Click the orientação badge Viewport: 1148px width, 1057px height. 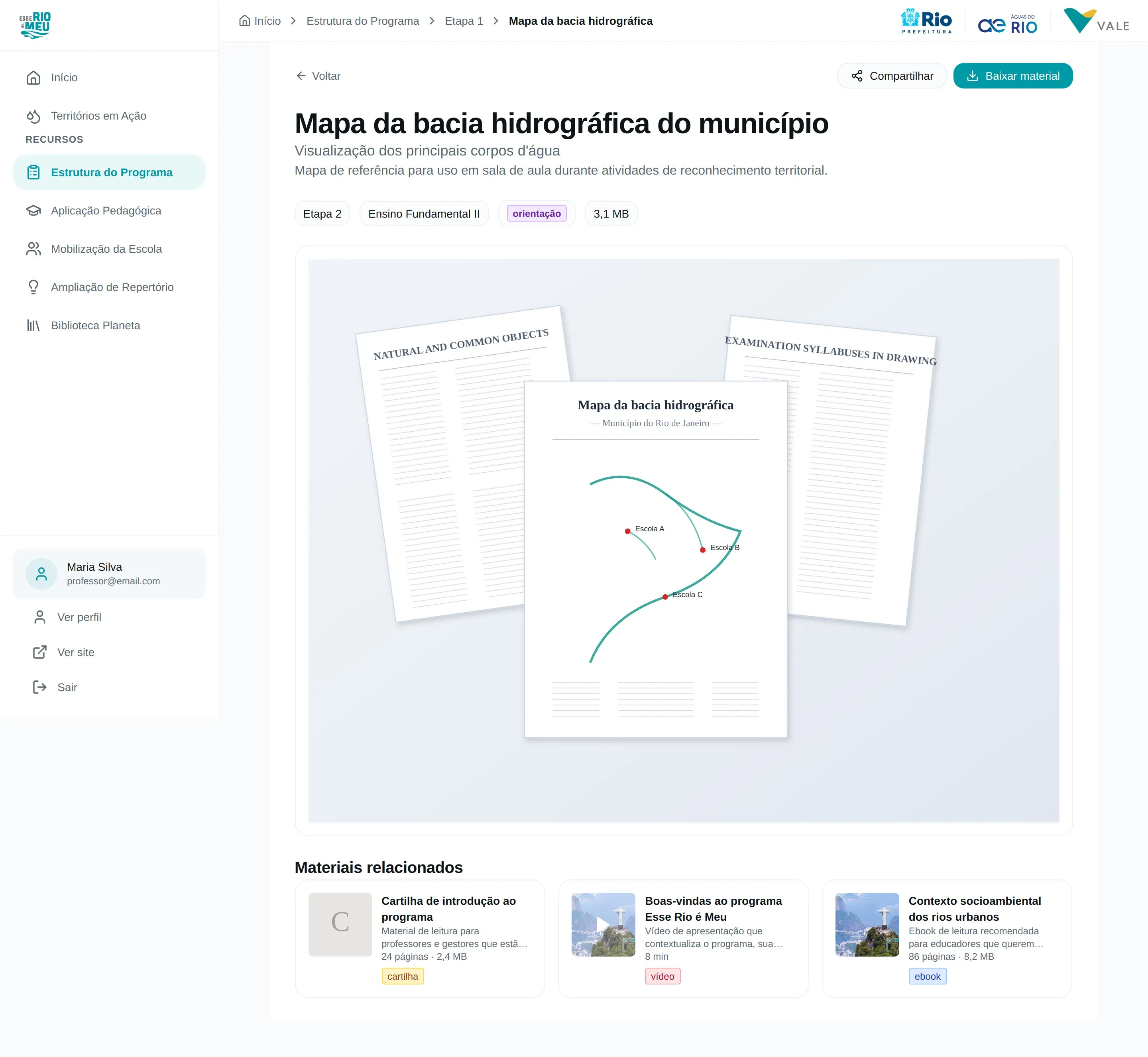point(537,213)
